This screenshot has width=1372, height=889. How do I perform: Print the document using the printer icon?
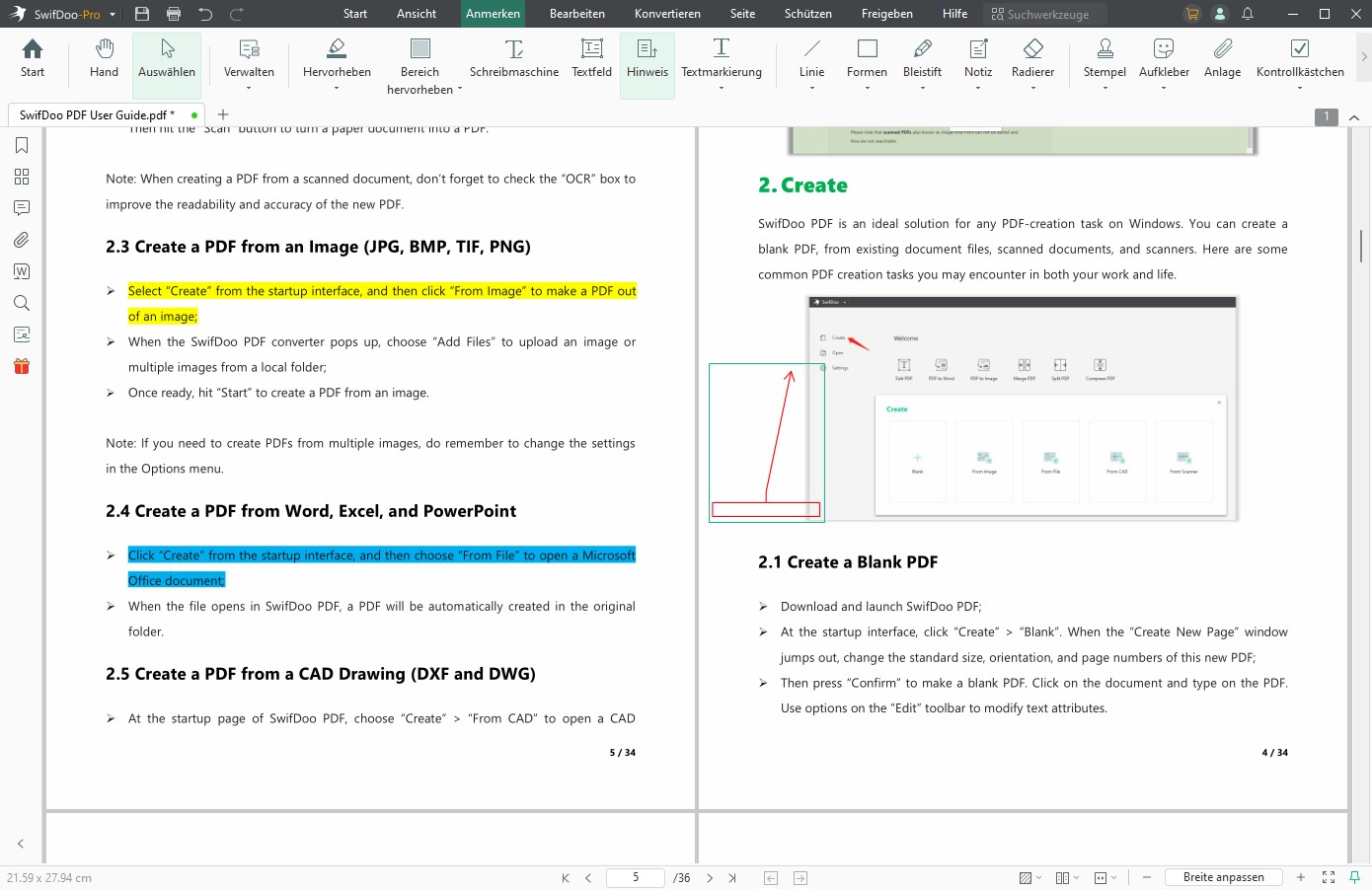174,14
